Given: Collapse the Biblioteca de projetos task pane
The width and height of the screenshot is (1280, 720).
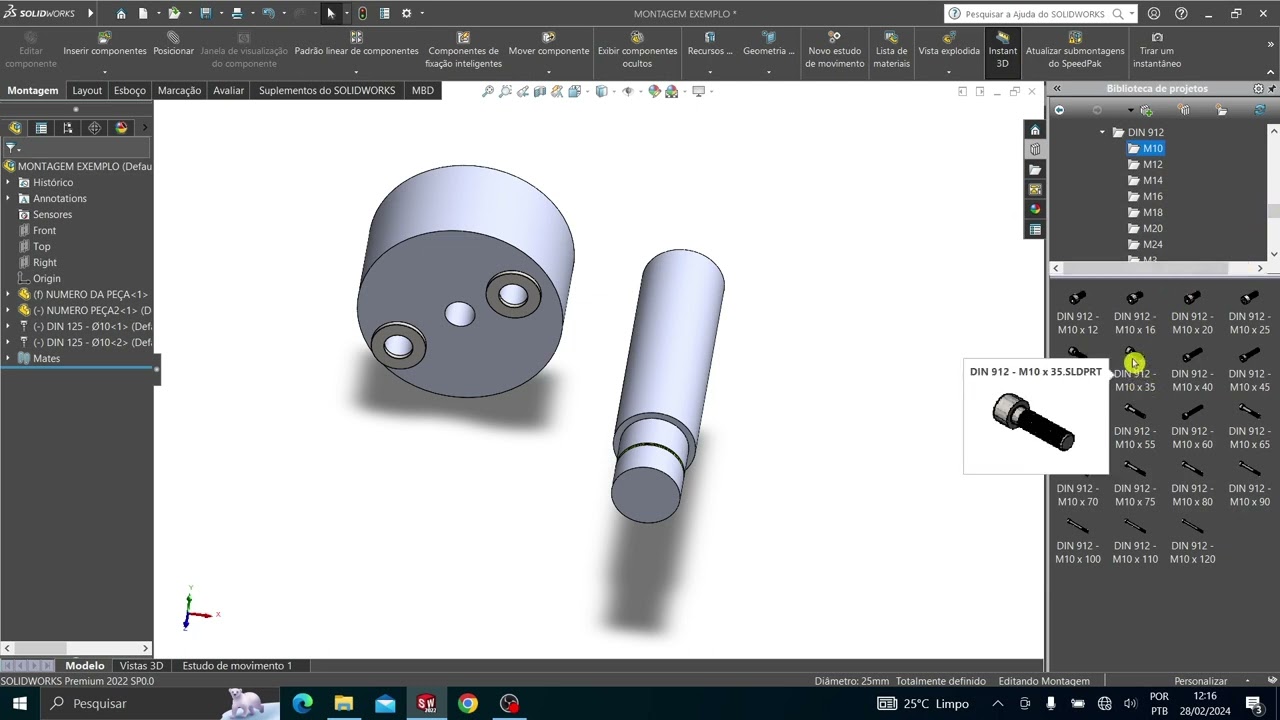Looking at the screenshot, I should (x=1057, y=89).
